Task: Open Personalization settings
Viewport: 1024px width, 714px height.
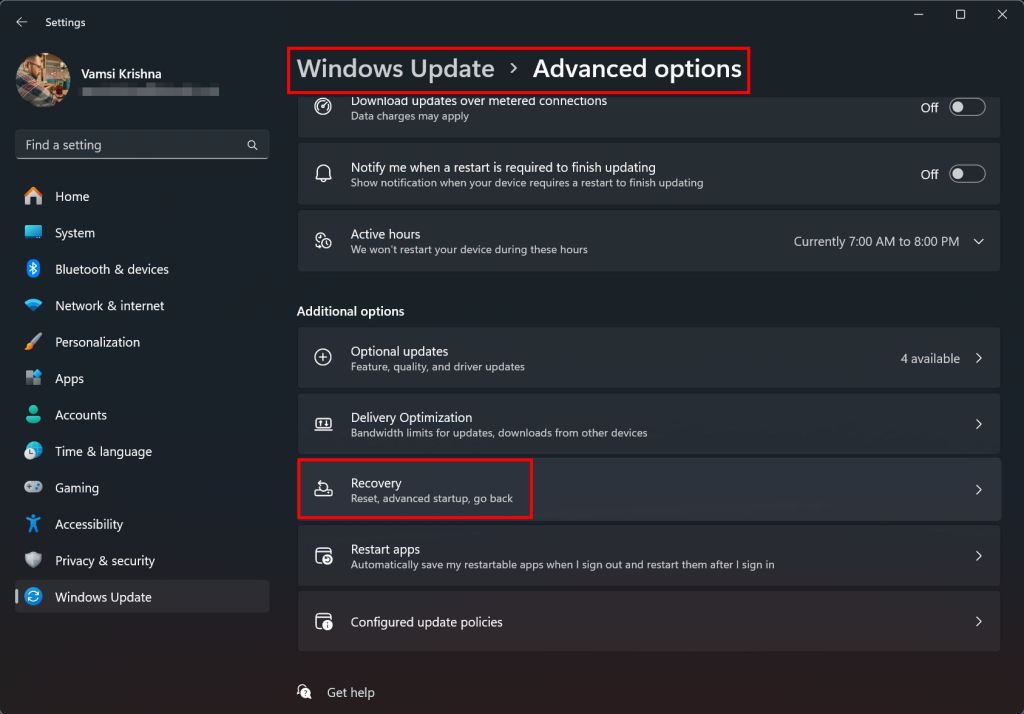Action: [x=142, y=342]
